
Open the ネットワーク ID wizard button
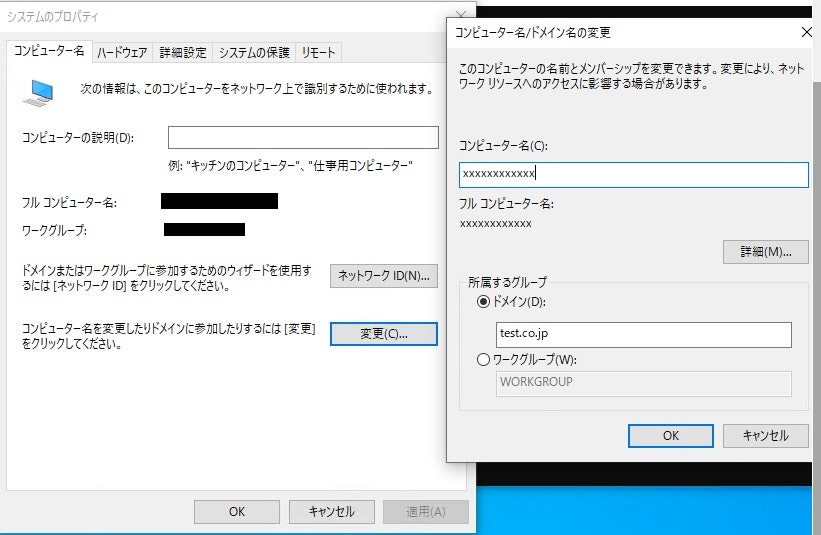click(x=384, y=276)
